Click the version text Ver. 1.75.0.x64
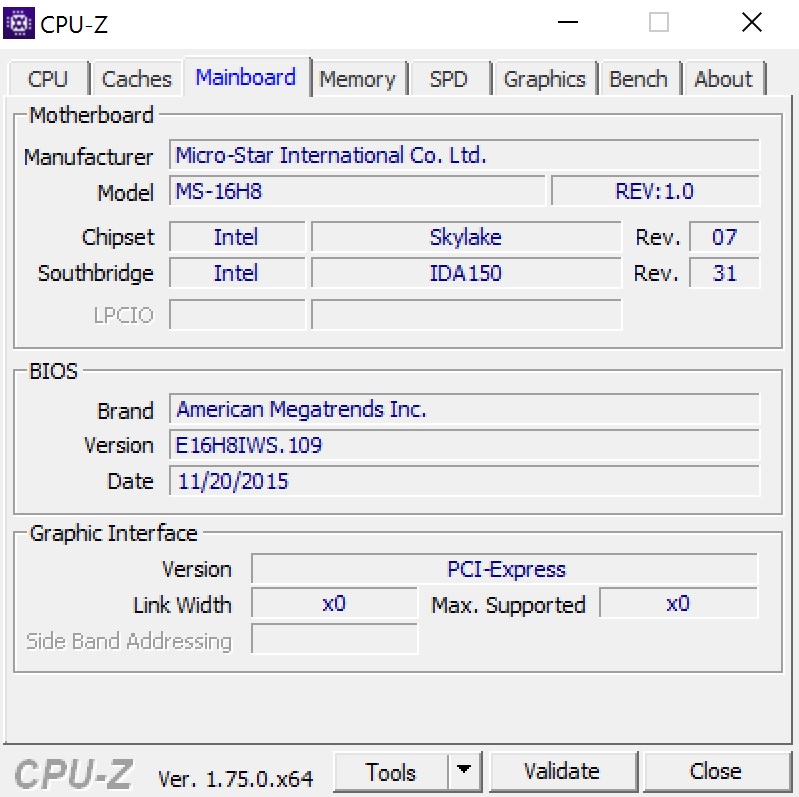Viewport: 799px width, 797px height. click(x=235, y=779)
